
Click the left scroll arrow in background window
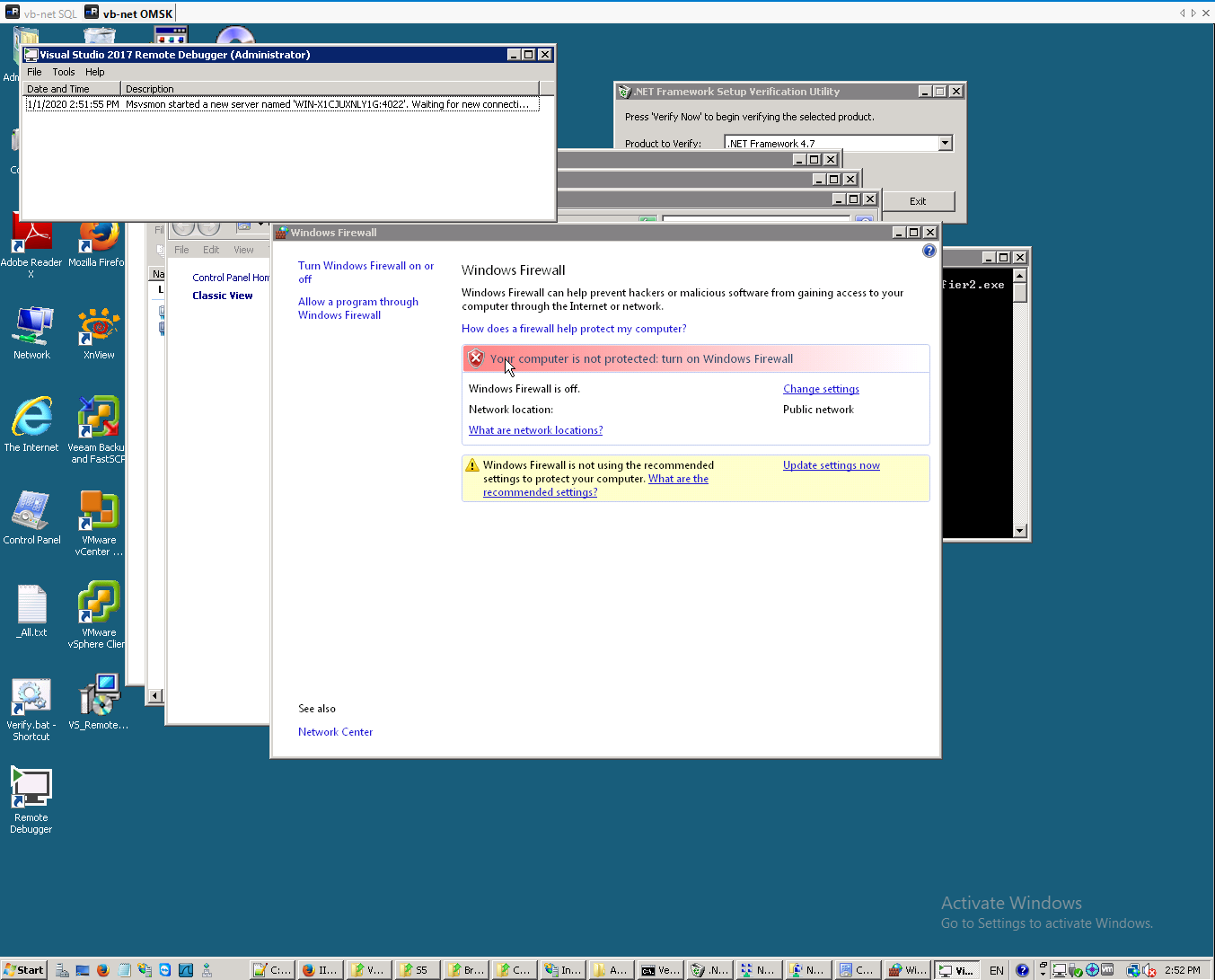155,695
